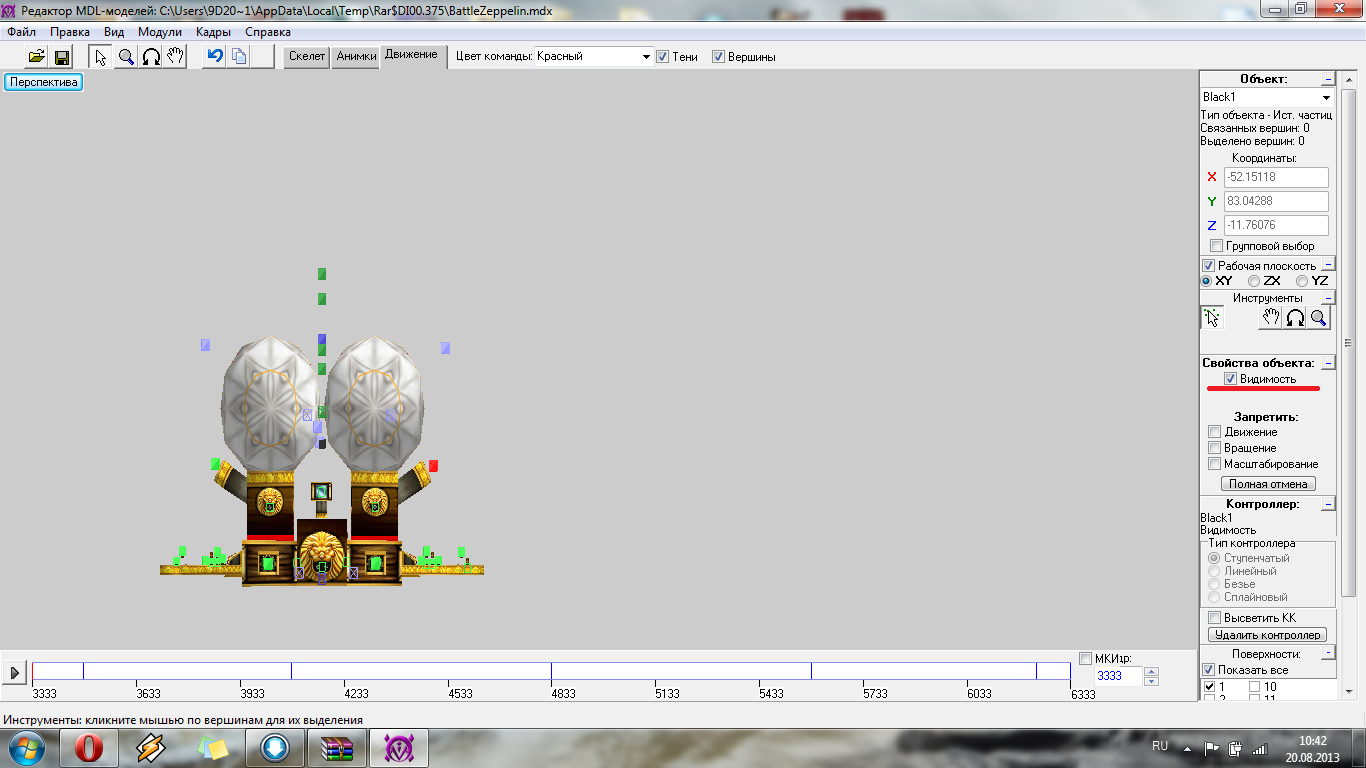Collapse the Контроллер section
The width and height of the screenshot is (1366, 768).
pyautogui.click(x=1328, y=504)
